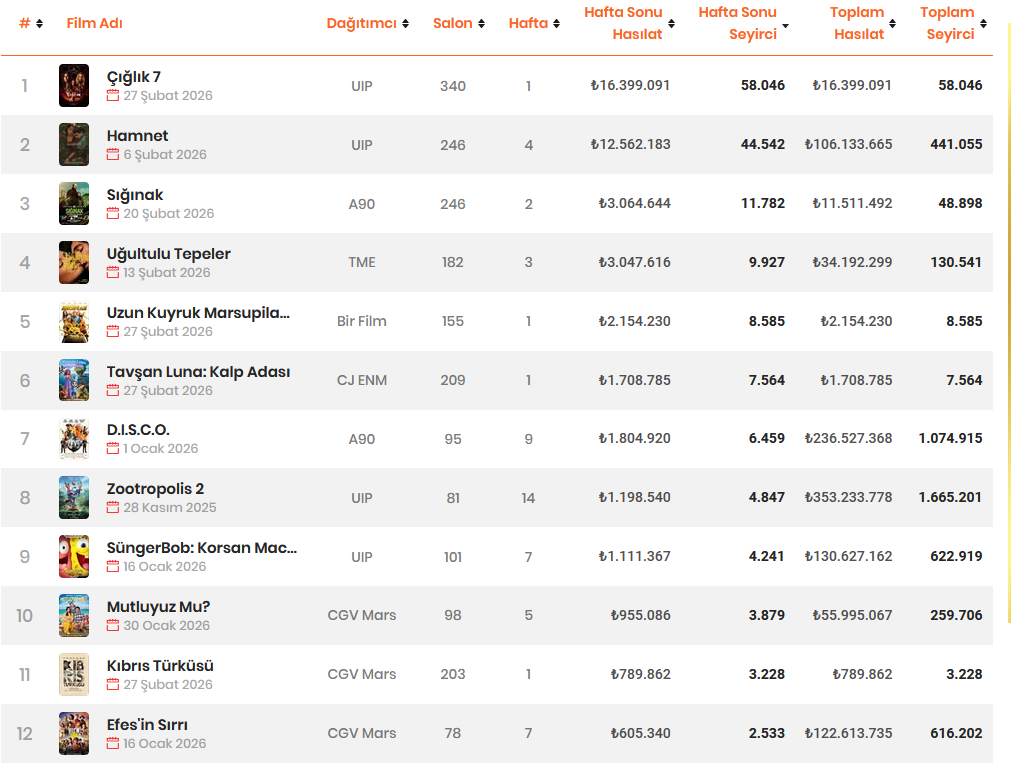Click calendar icon under Zootropolis 2
Viewport: 1011px width, 764px height.
pyautogui.click(x=113, y=507)
